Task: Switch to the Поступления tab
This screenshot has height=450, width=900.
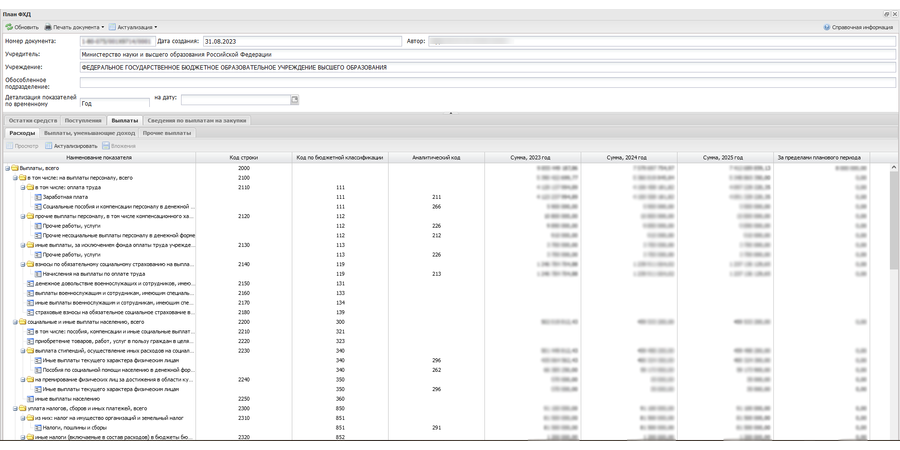Action: [x=83, y=121]
